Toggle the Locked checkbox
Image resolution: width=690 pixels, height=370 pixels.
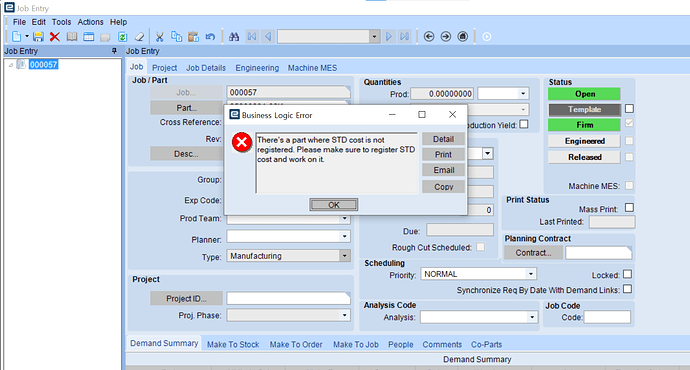(628, 274)
